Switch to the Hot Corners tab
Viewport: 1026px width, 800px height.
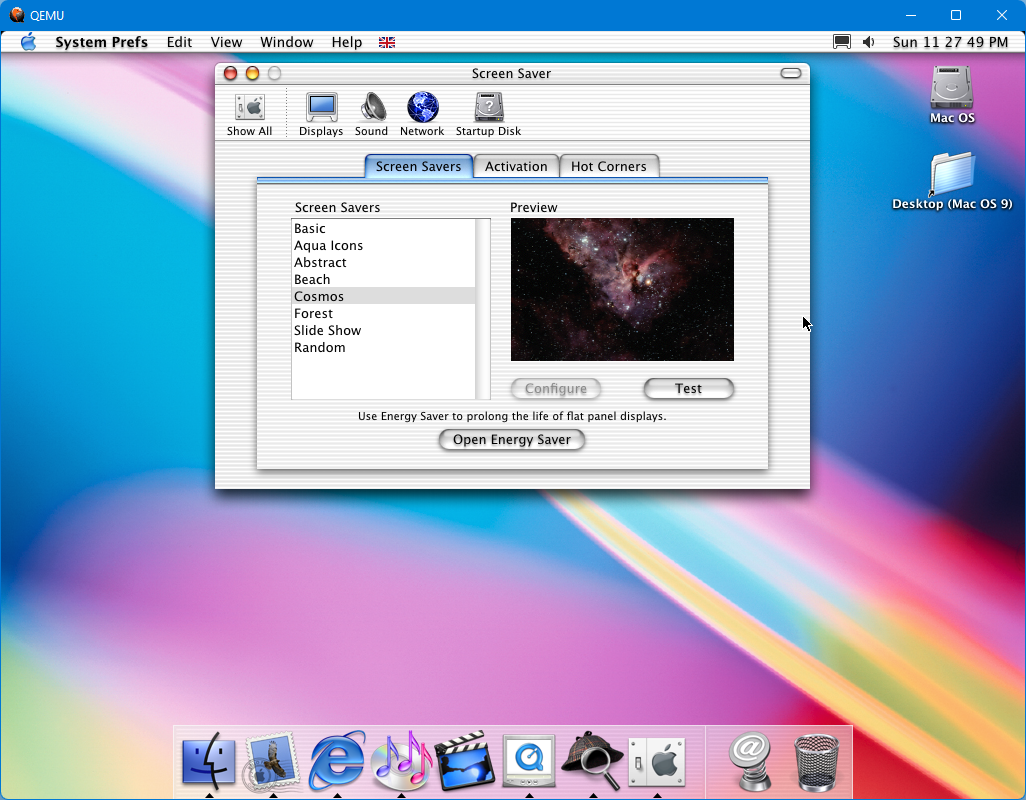tap(608, 167)
